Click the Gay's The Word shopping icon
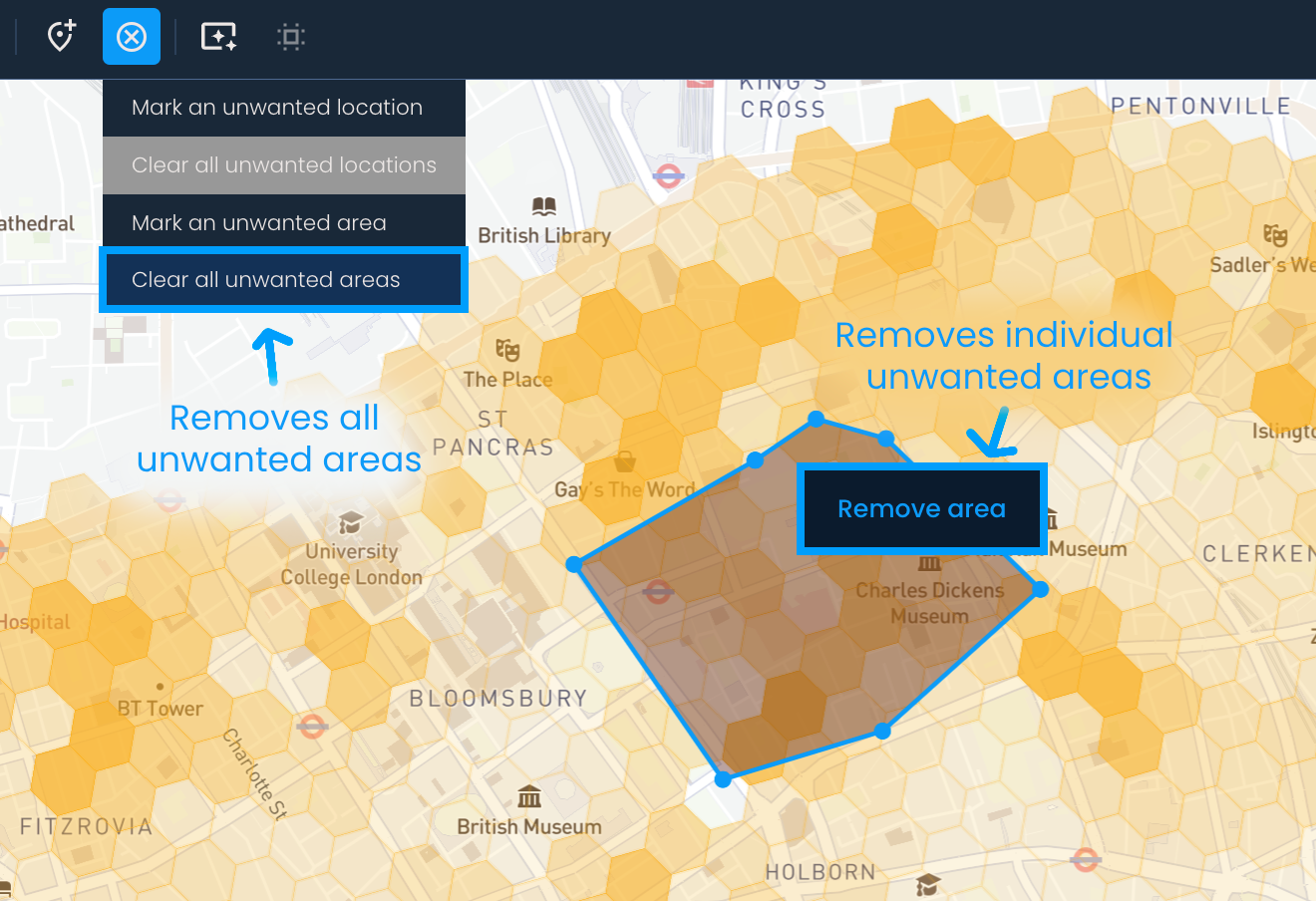 pyautogui.click(x=625, y=460)
